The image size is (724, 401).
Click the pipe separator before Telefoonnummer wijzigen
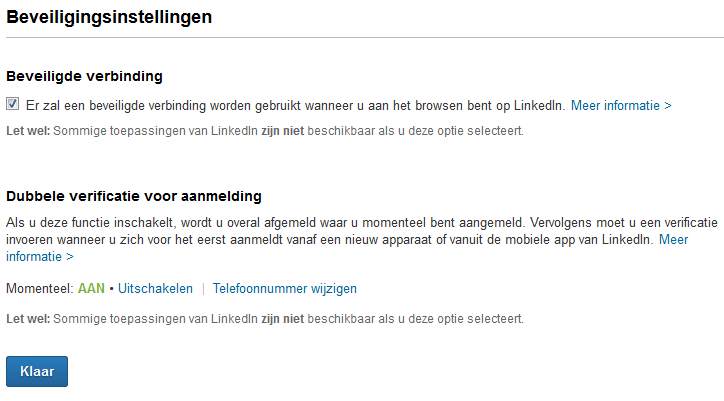click(x=203, y=289)
